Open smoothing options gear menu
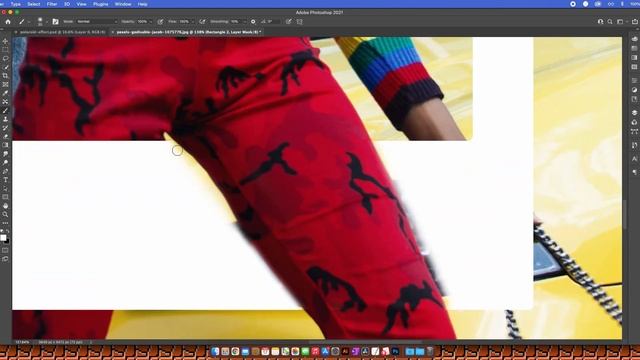 (x=253, y=22)
